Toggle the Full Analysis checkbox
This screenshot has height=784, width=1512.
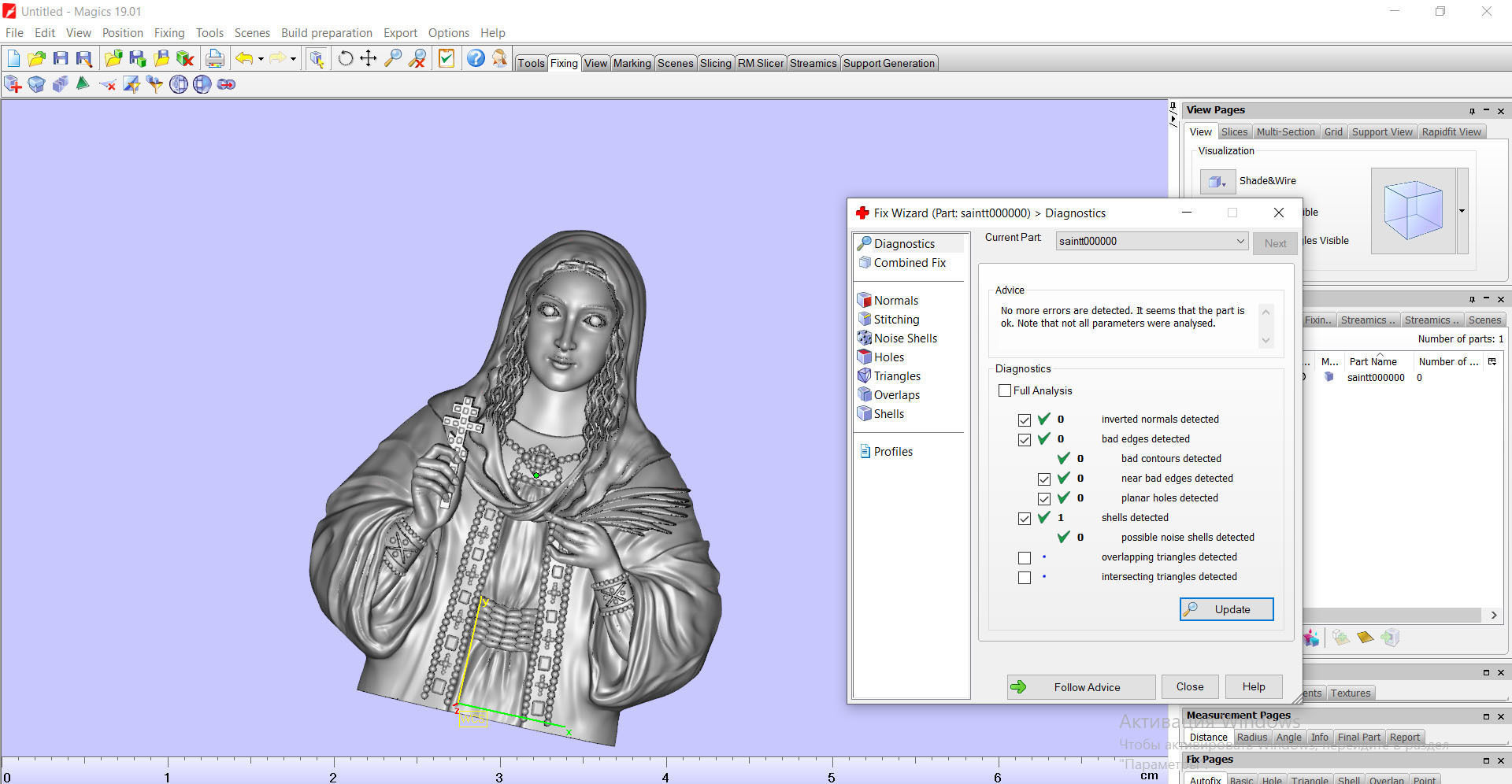click(x=1005, y=390)
